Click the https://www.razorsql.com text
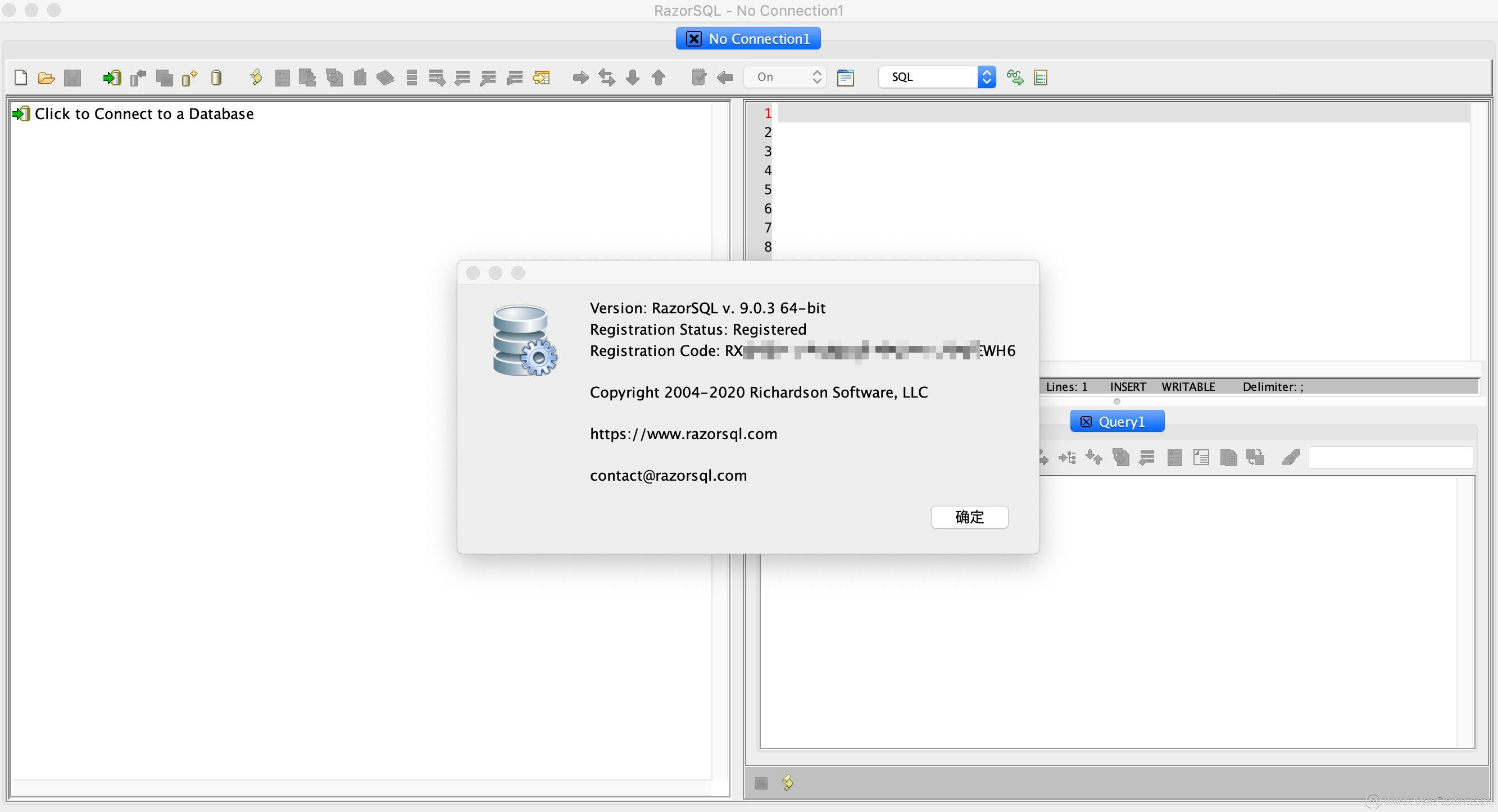Image resolution: width=1498 pixels, height=812 pixels. [x=683, y=434]
